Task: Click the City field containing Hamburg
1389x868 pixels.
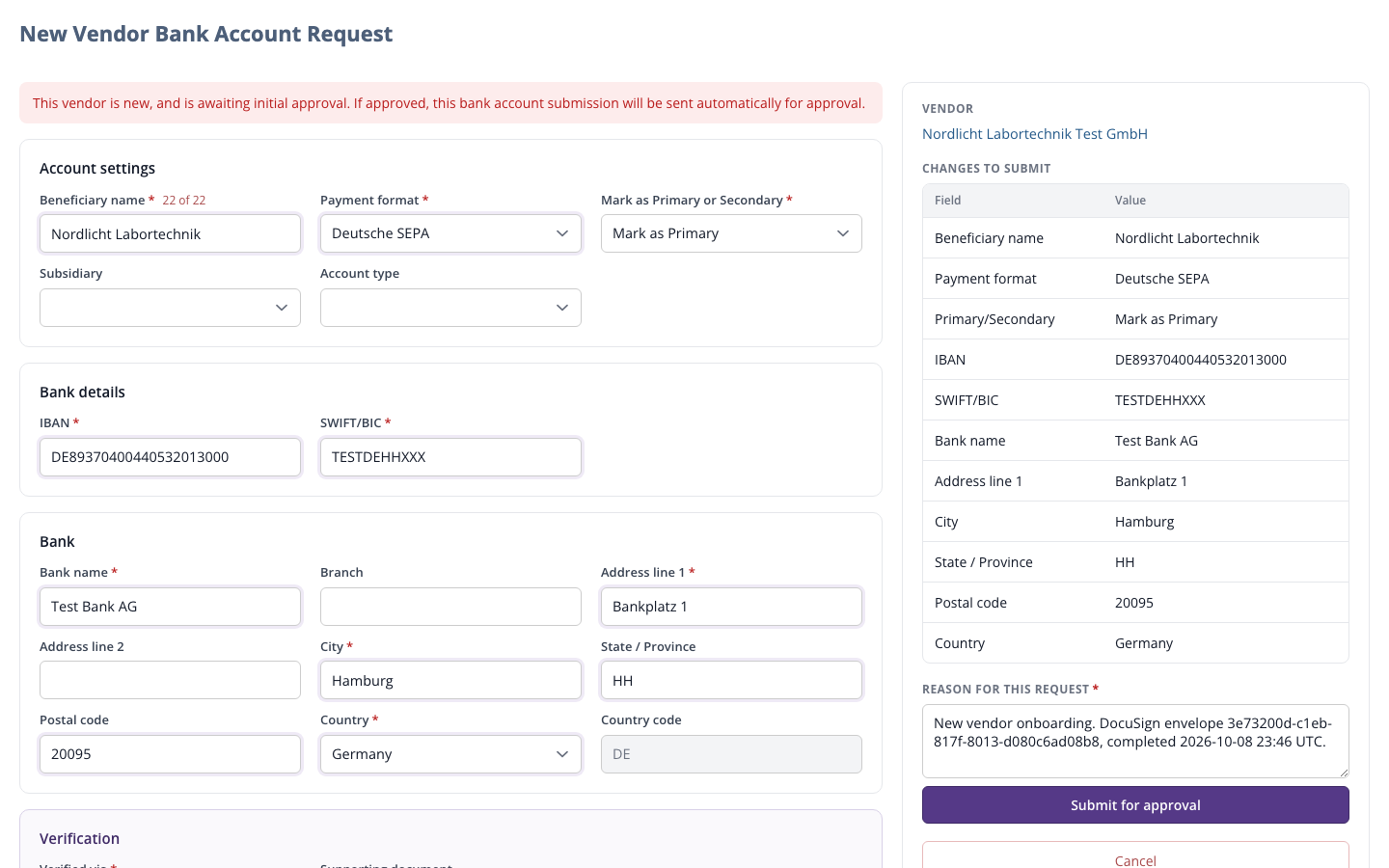Action: (x=450, y=680)
